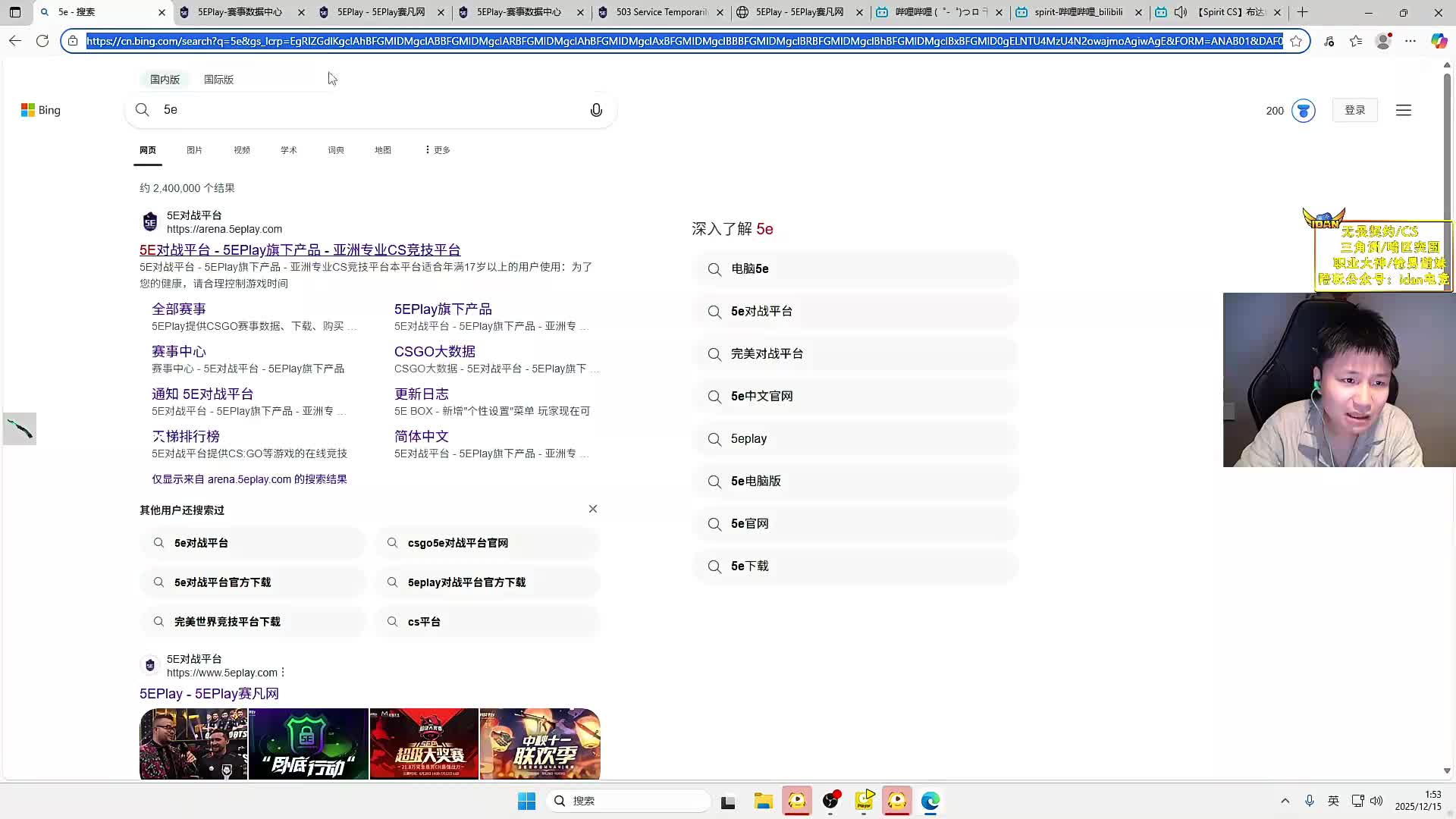The height and width of the screenshot is (819, 1456).
Task: Click the Copilot icon in Edge toolbar
Action: tap(1439, 41)
